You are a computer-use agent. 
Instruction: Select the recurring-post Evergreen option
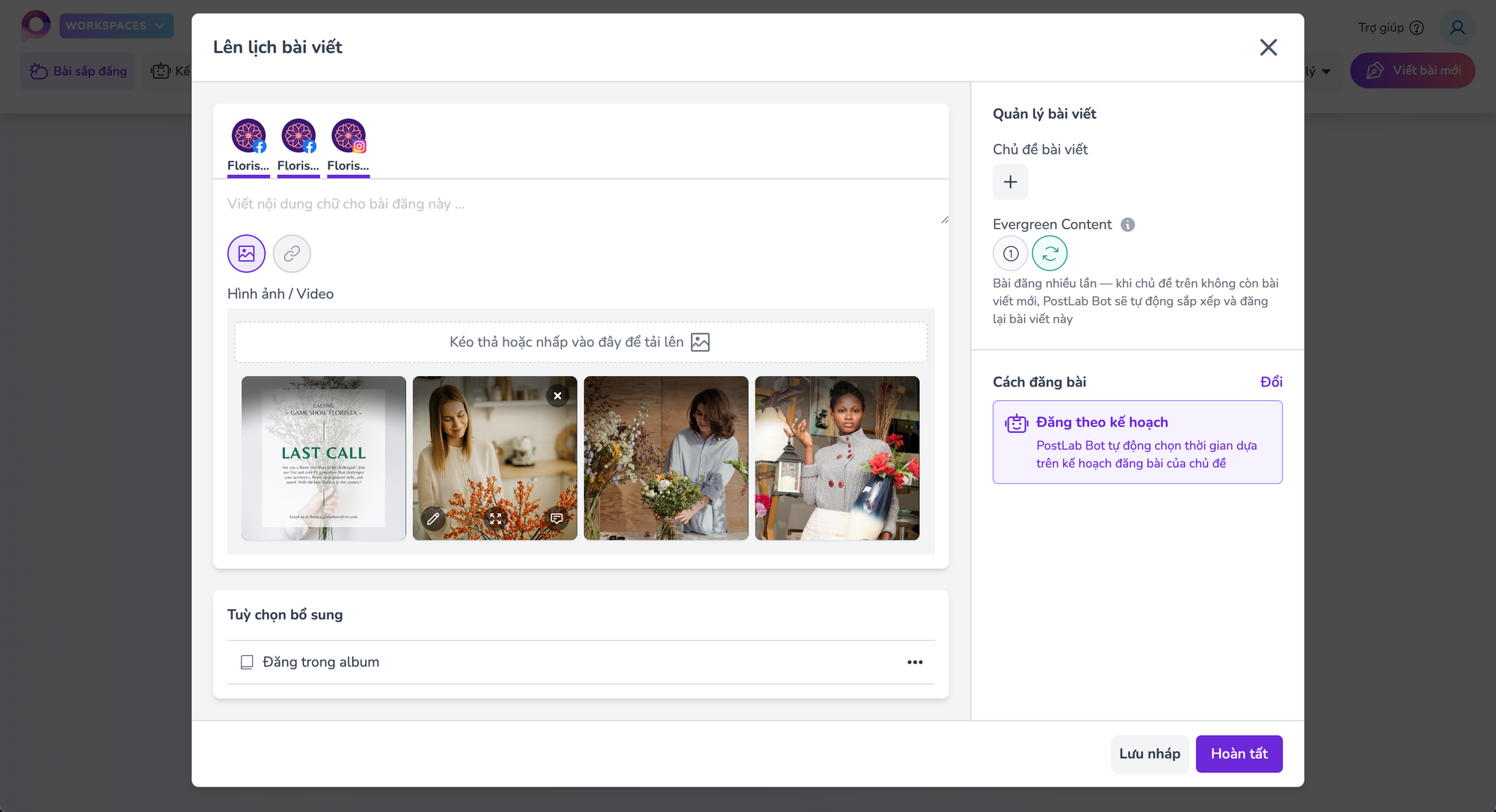[1050, 253]
